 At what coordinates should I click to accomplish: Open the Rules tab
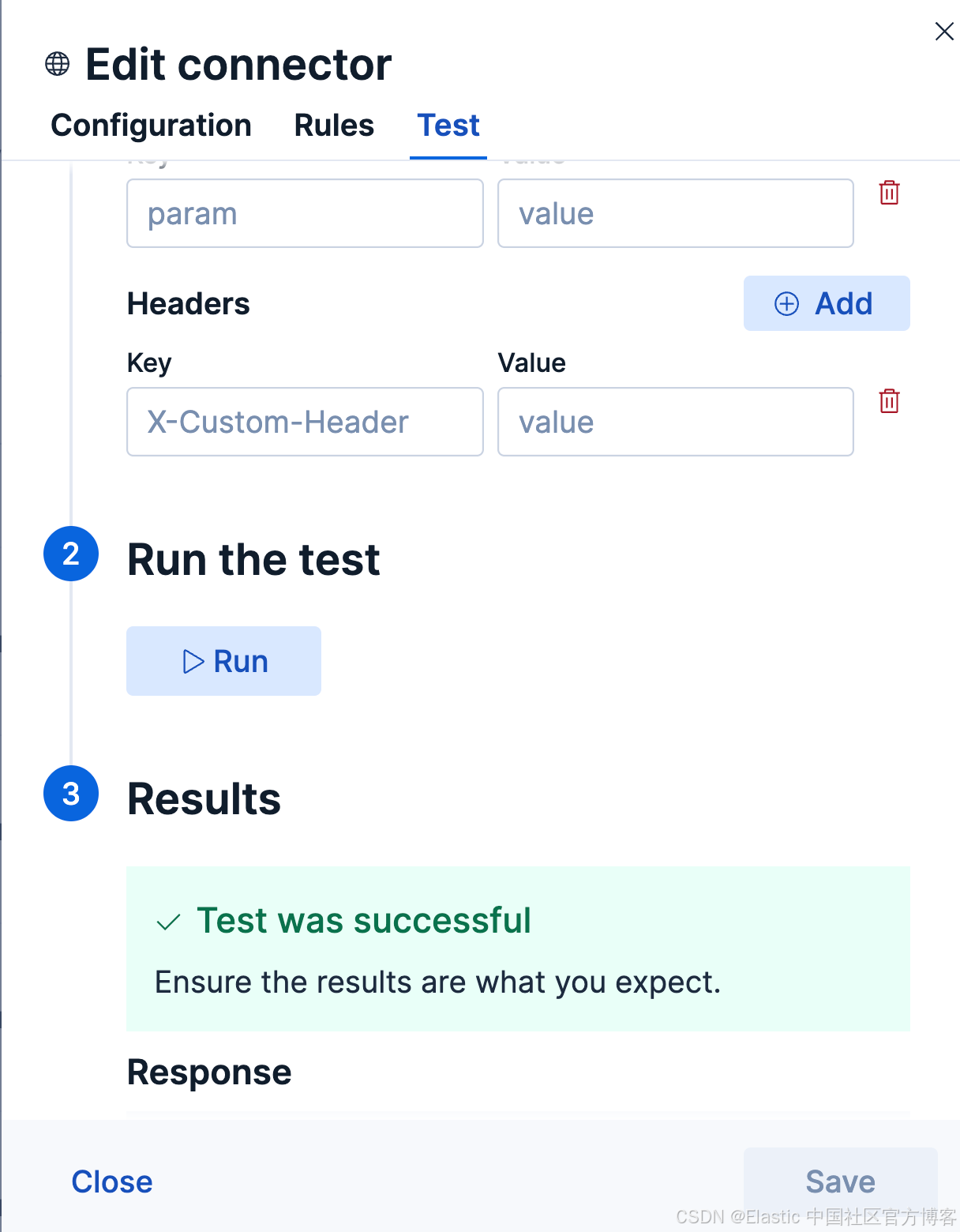point(334,126)
